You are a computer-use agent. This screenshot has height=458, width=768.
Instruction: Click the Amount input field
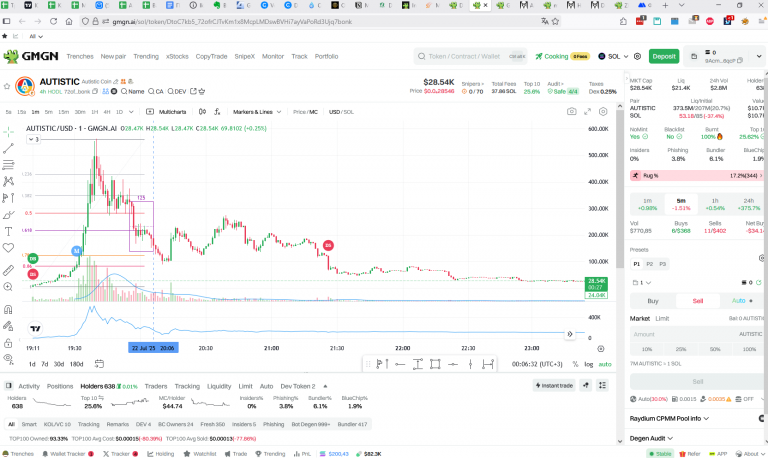pos(697,334)
